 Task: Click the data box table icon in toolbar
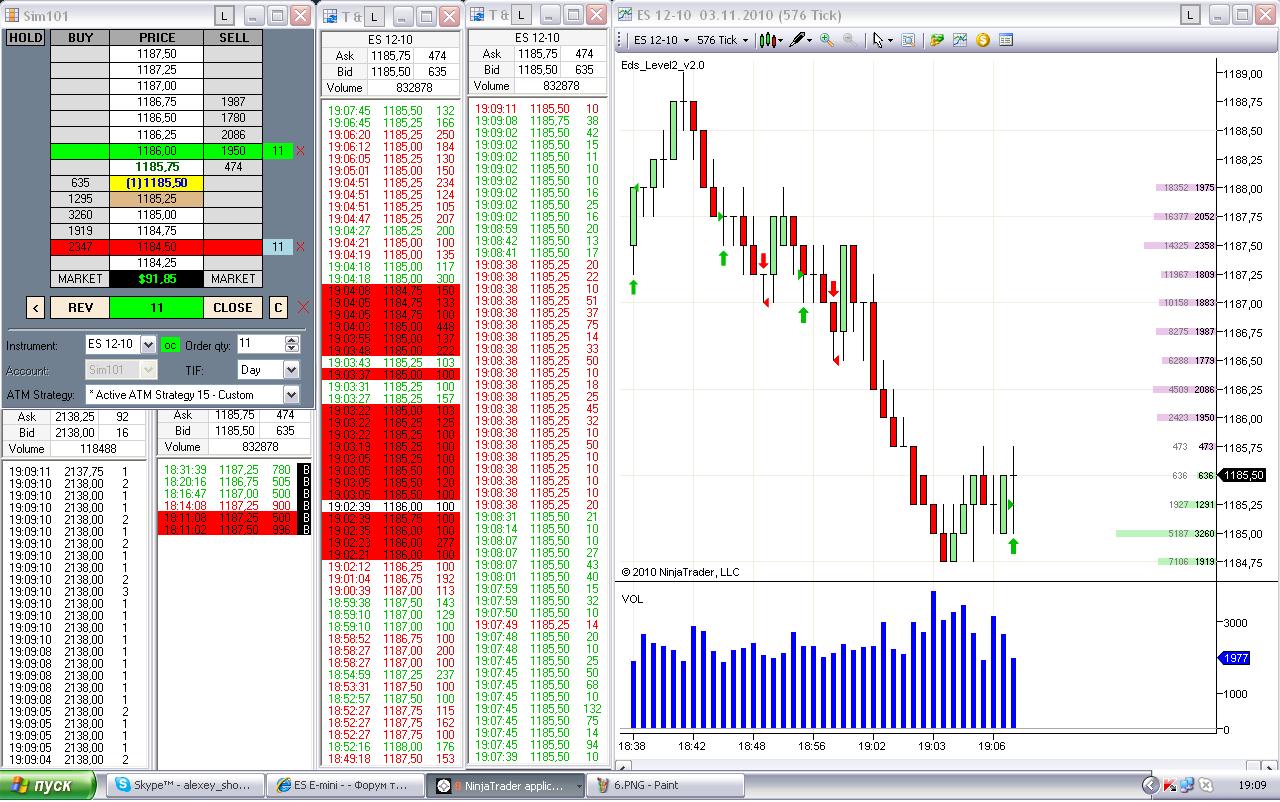pyautogui.click(x=1006, y=40)
